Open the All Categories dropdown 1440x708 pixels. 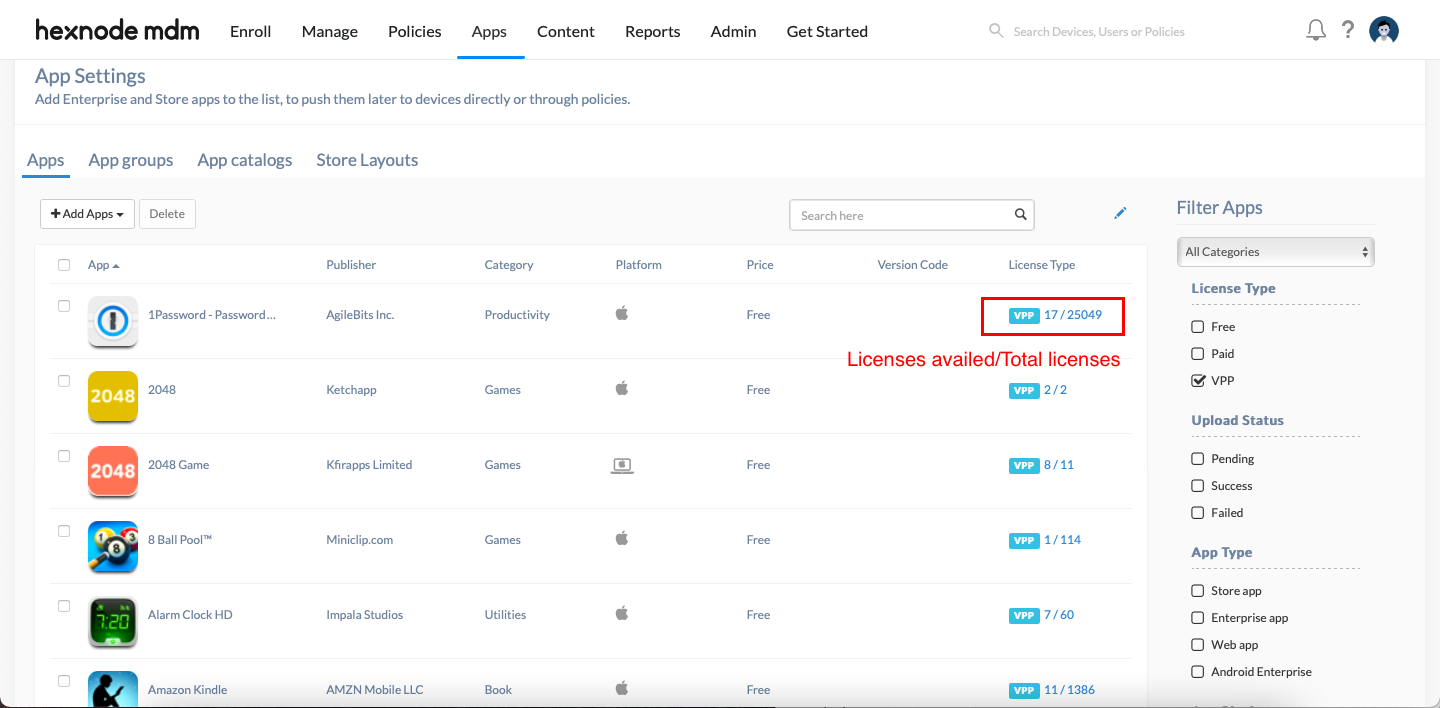1276,252
